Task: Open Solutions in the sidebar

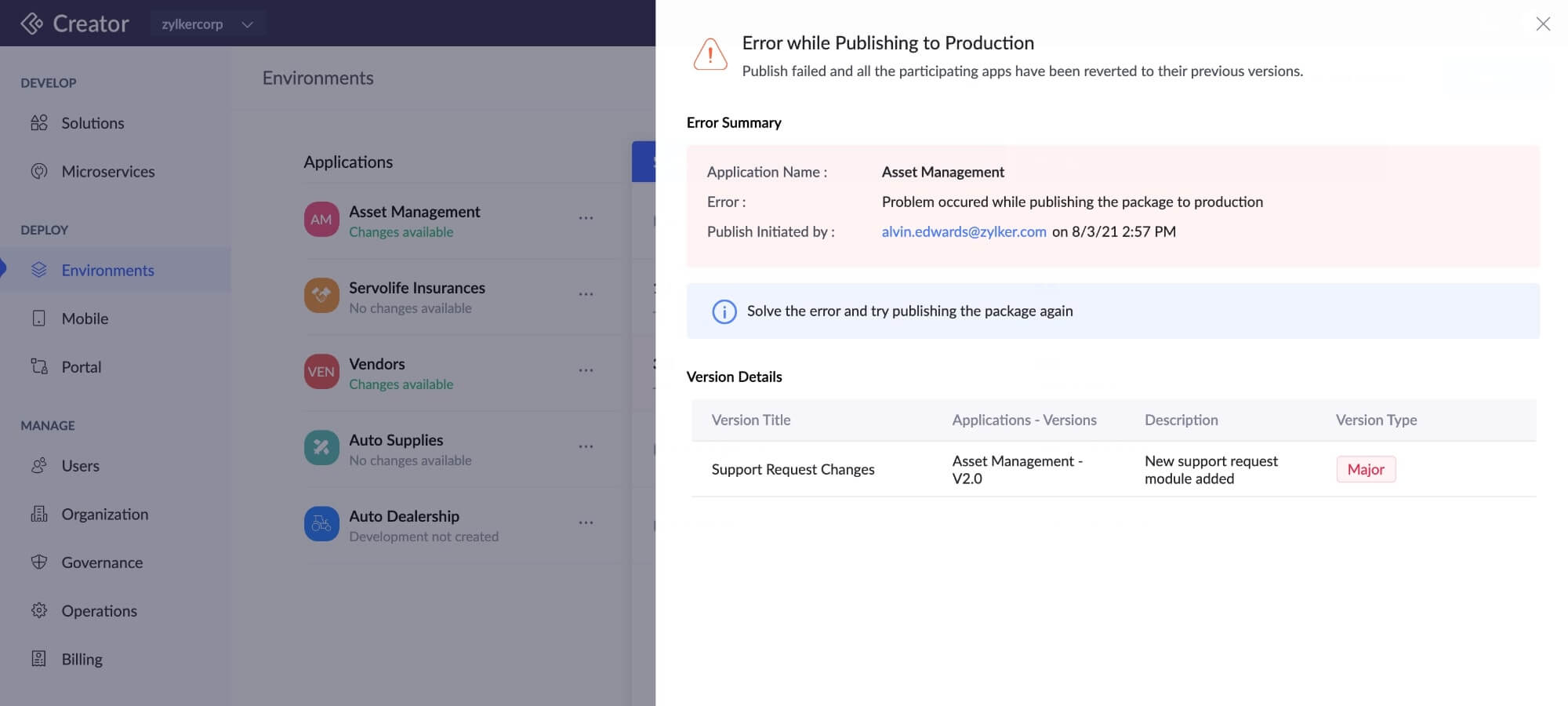Action: click(x=93, y=123)
